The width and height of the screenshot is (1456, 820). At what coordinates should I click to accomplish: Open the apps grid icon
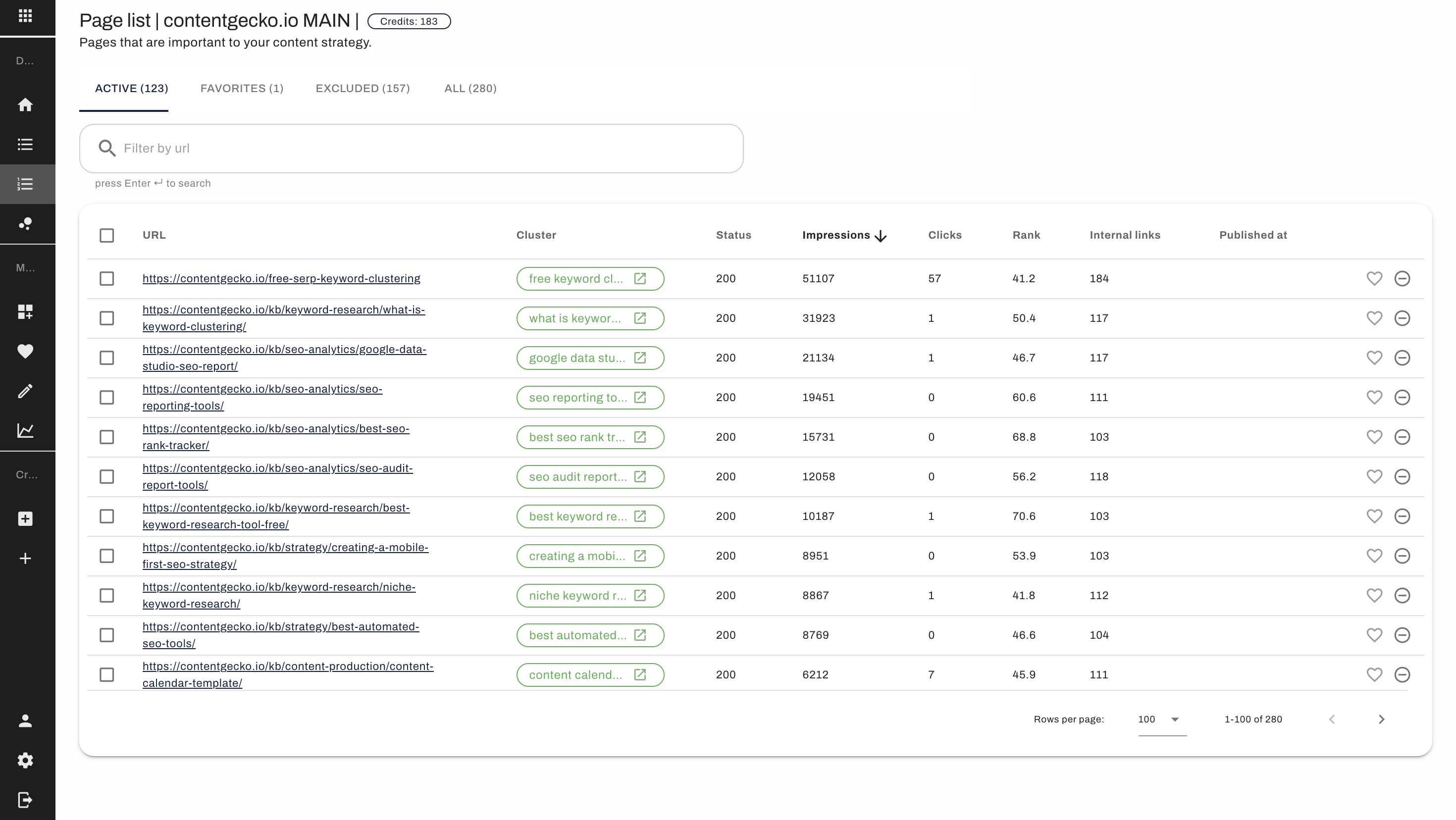(25, 16)
